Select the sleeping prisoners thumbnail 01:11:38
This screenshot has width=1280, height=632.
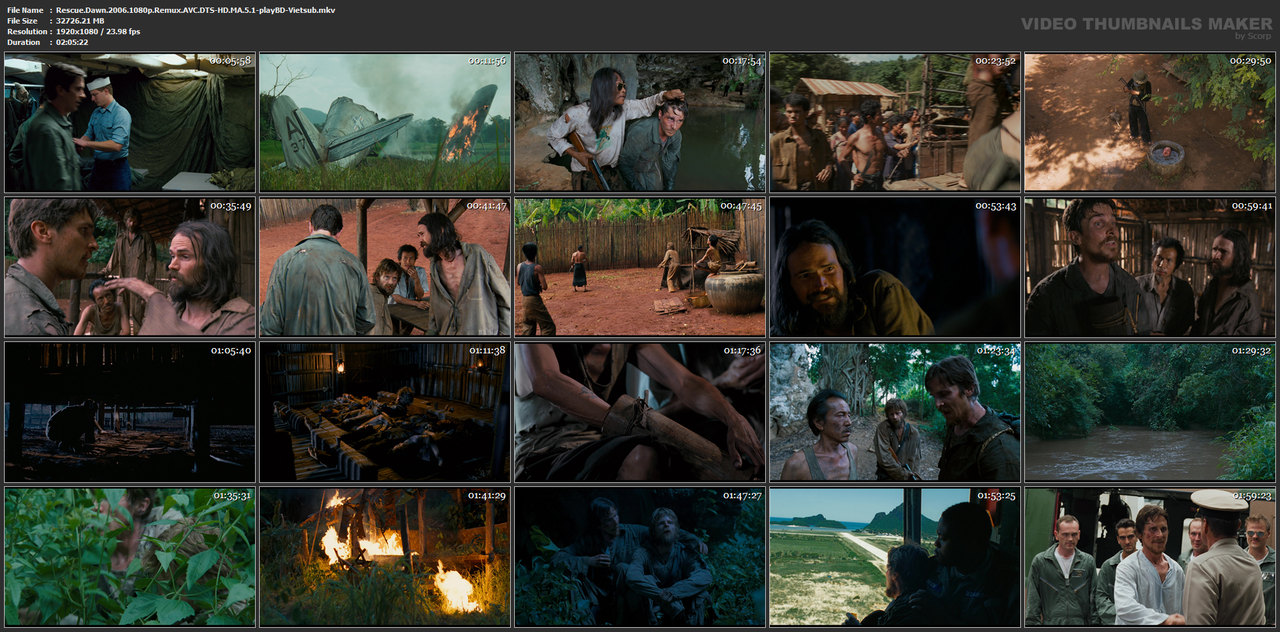(385, 412)
